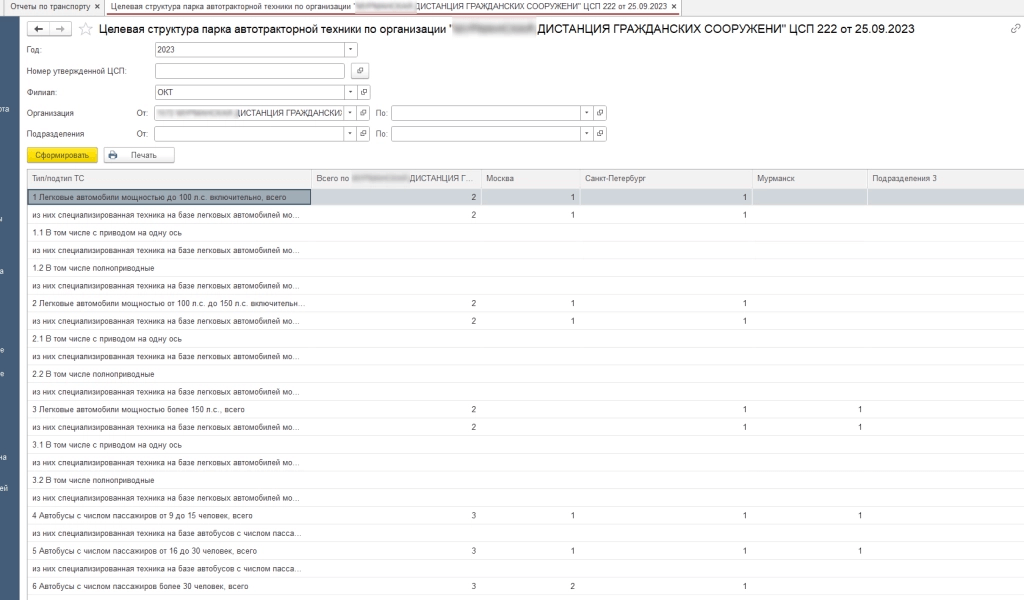
Task: Expand the Подразделения От dropdown
Action: tap(350, 133)
